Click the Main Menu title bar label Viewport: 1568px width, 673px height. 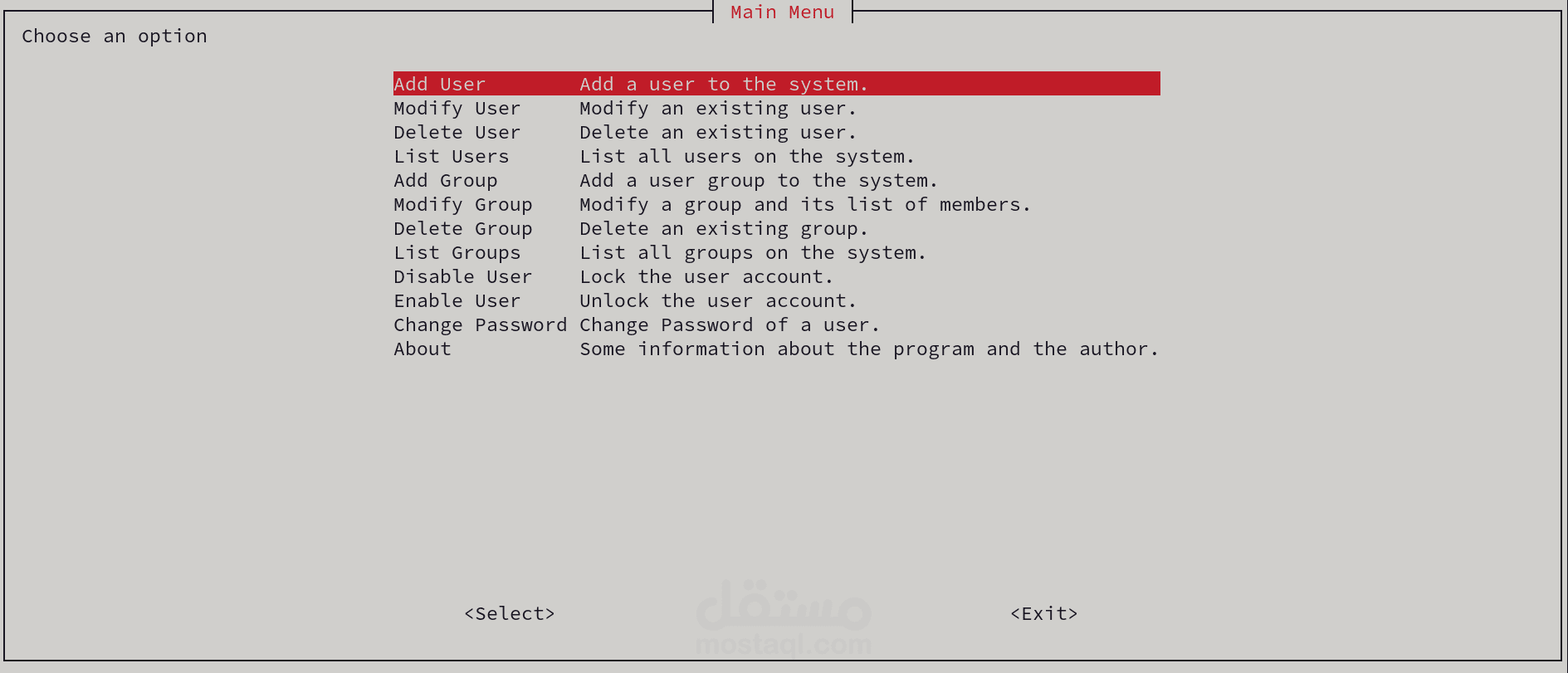[x=782, y=12]
